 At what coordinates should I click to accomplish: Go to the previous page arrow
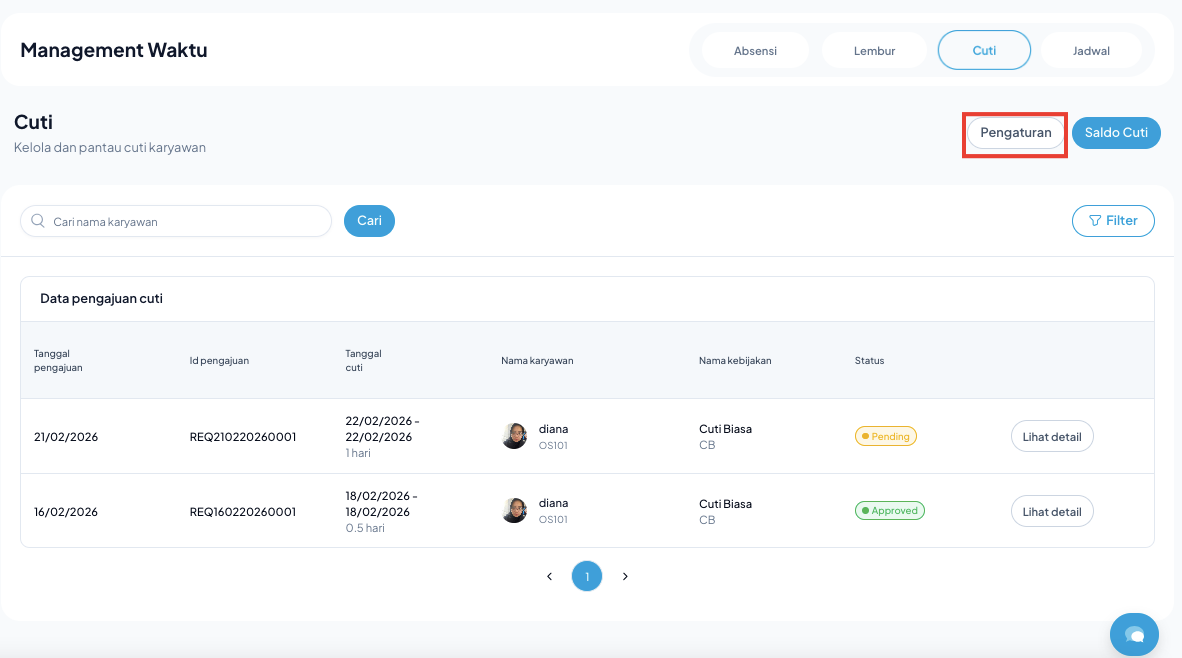(549, 577)
